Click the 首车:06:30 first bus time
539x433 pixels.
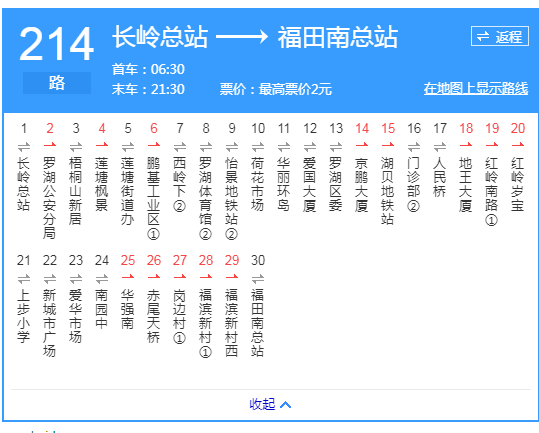coord(148,69)
